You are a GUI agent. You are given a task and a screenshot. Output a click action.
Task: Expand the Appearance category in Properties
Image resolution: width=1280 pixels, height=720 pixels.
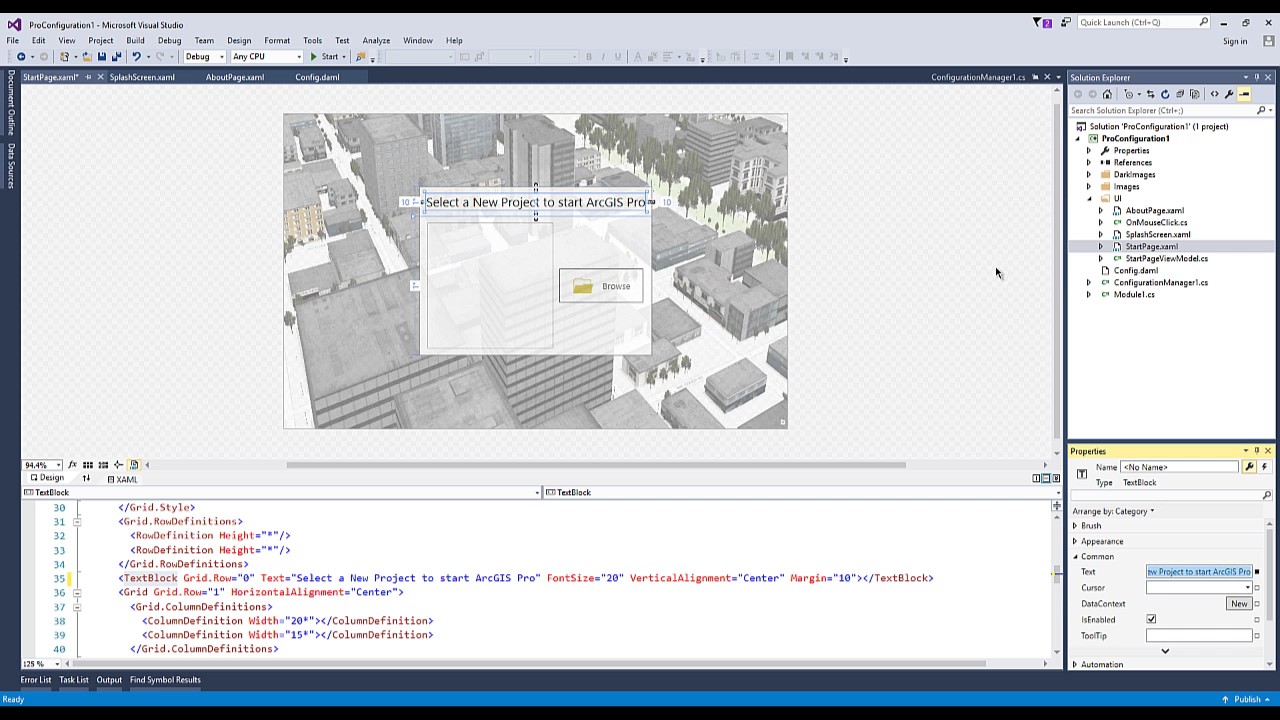(1075, 542)
